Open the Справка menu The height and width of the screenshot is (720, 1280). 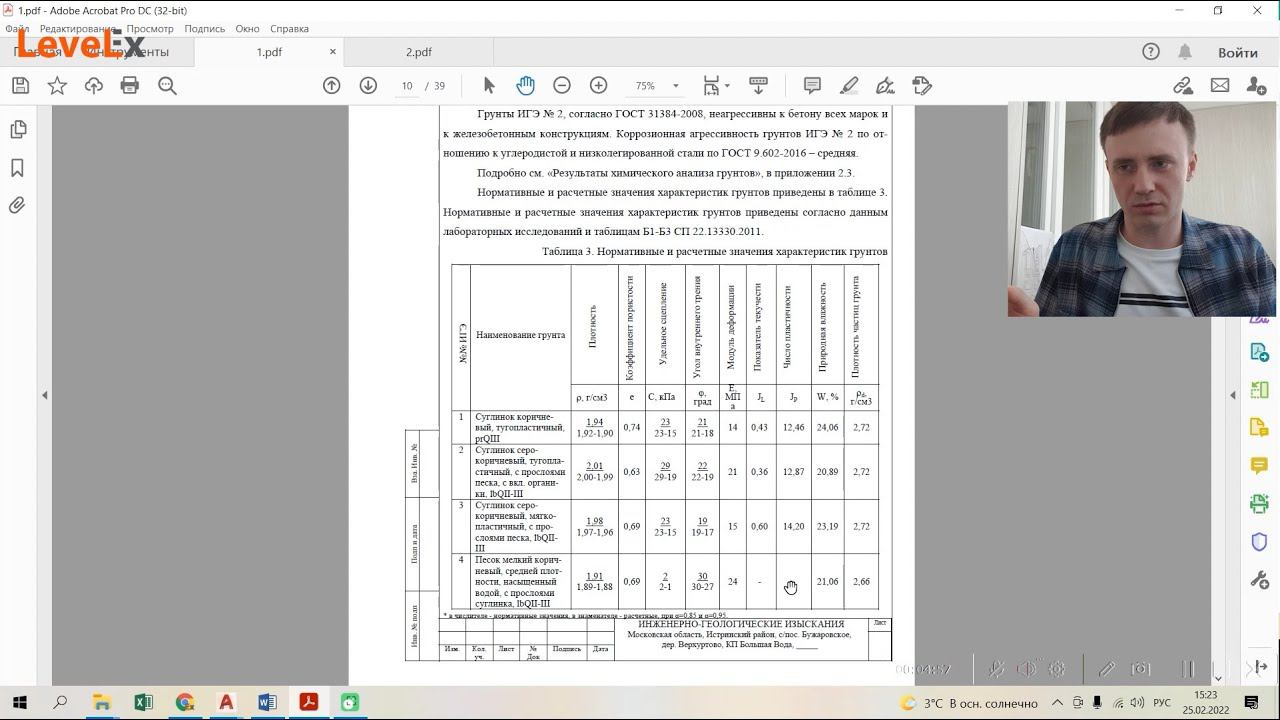coord(289,29)
